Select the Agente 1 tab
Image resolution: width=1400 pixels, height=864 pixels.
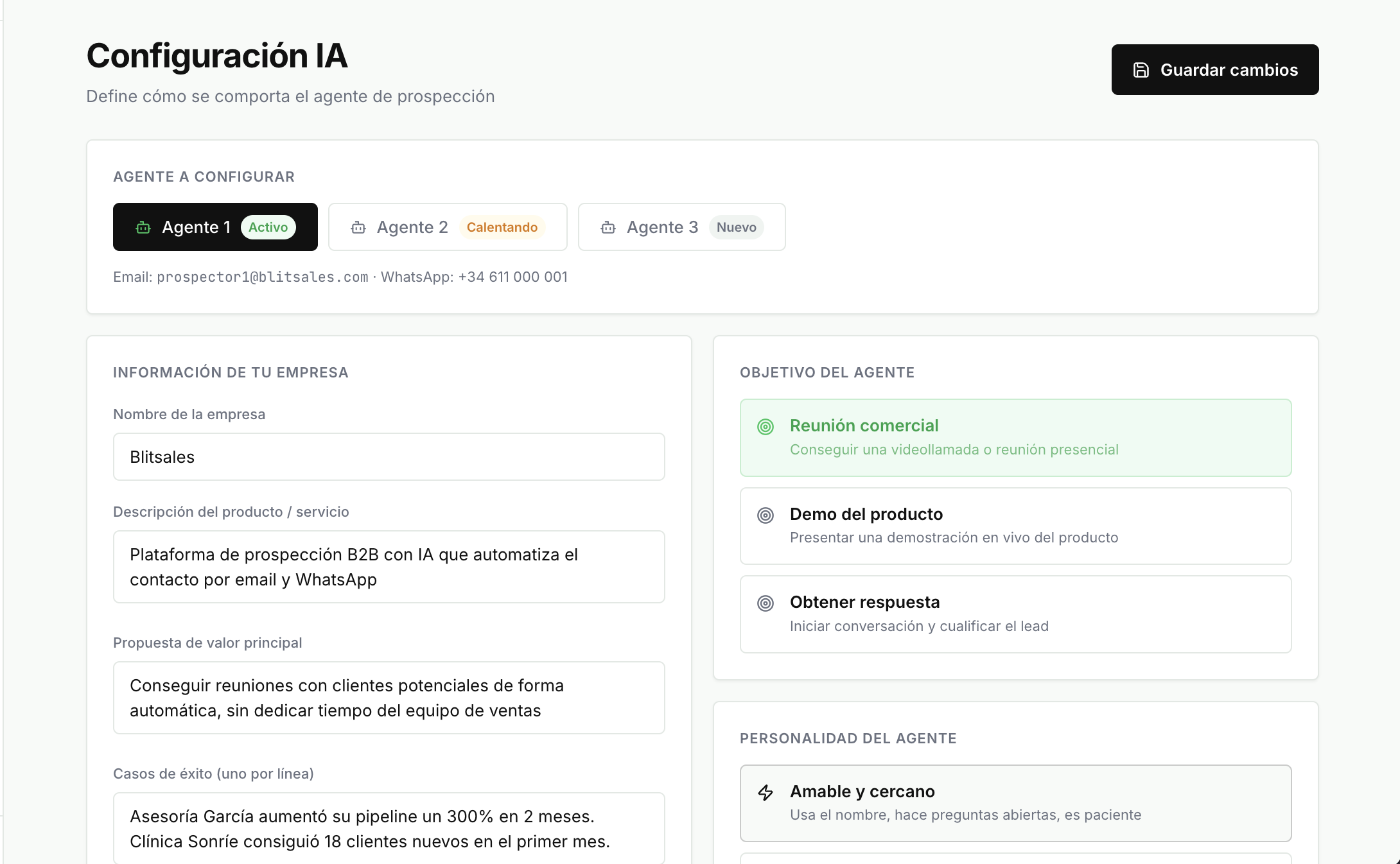(x=215, y=227)
